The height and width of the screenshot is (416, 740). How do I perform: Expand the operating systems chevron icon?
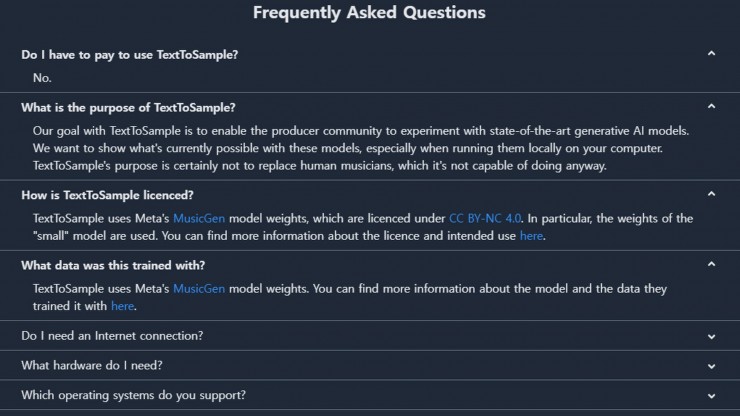point(711,395)
